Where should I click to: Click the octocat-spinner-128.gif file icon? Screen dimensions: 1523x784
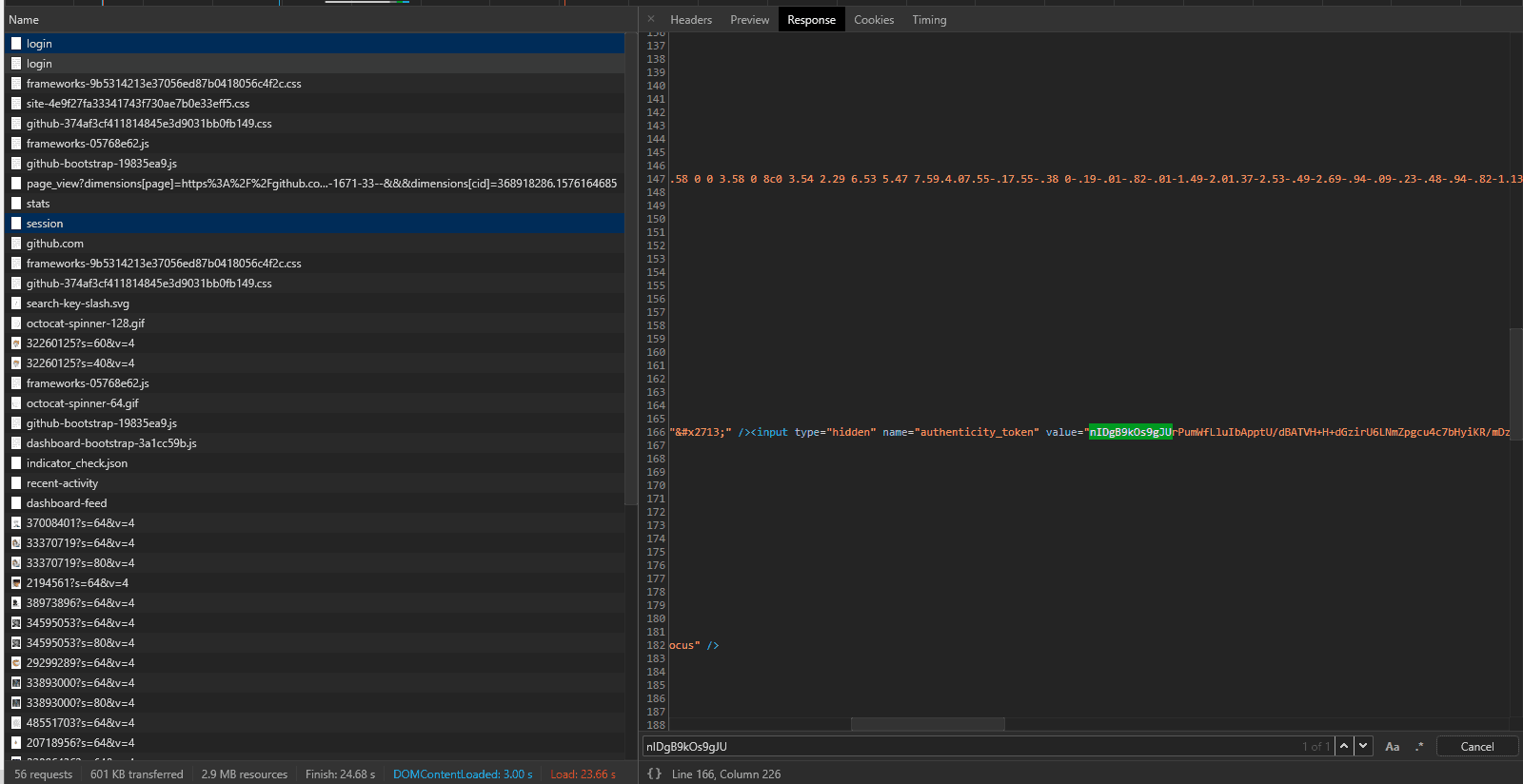tap(16, 323)
